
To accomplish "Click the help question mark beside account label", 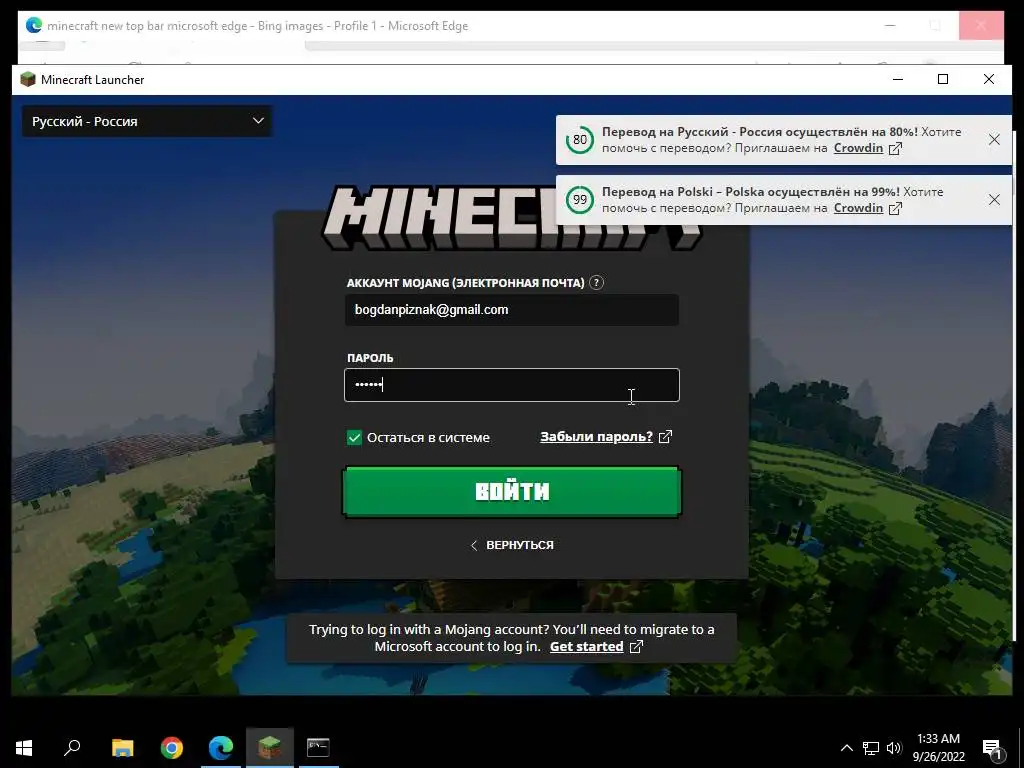I will [596, 283].
